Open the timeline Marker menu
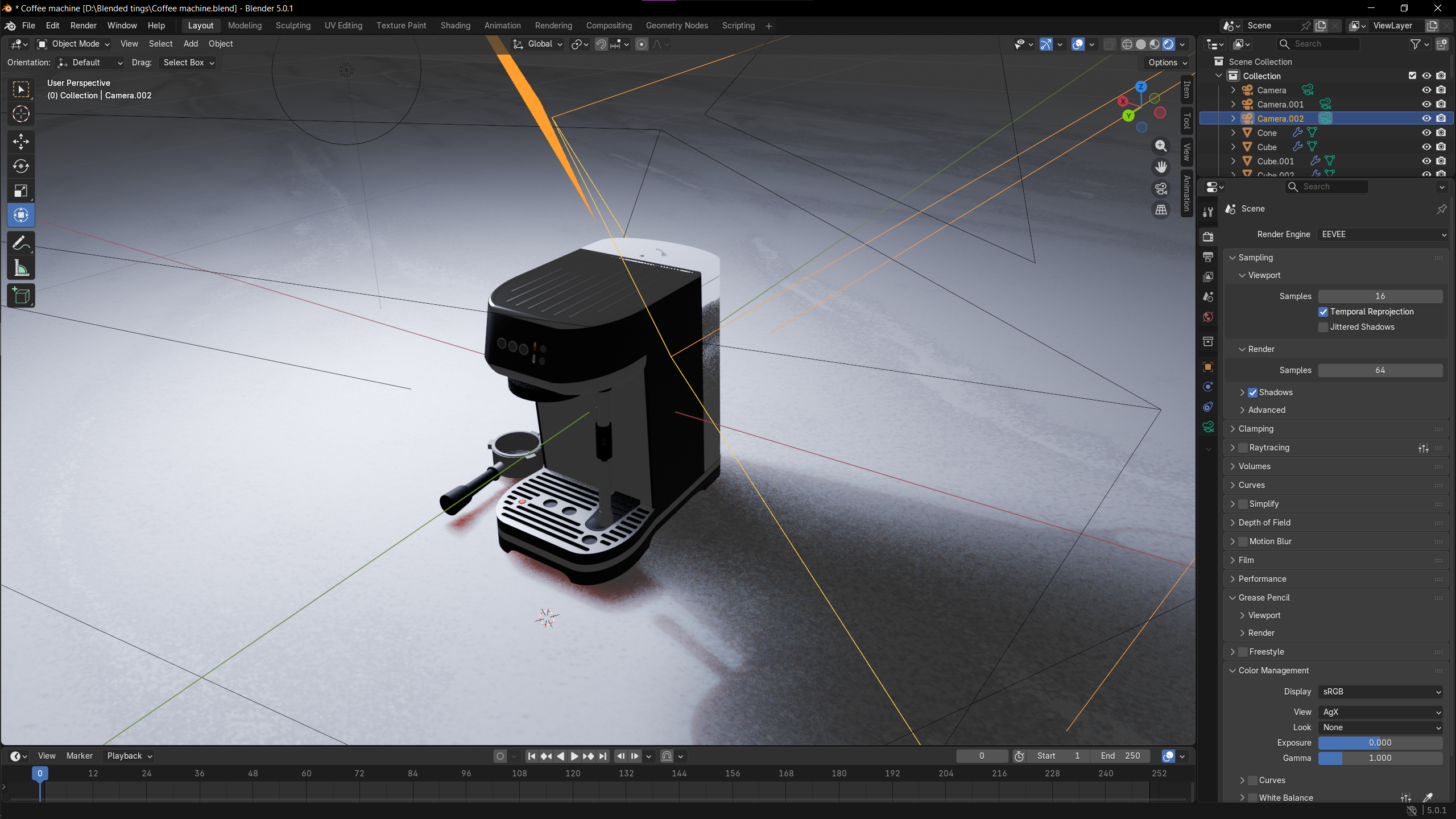The width and height of the screenshot is (1456, 819). click(80, 756)
